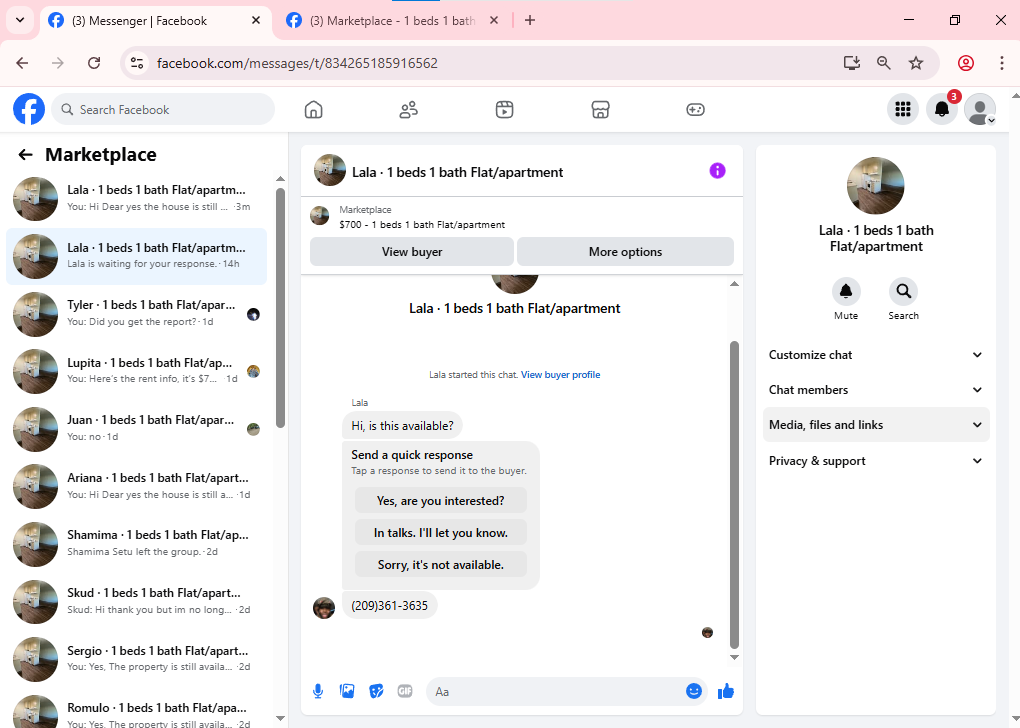1020x728 pixels.
Task: Open Ariana chat in conversation list
Action: coord(137,486)
